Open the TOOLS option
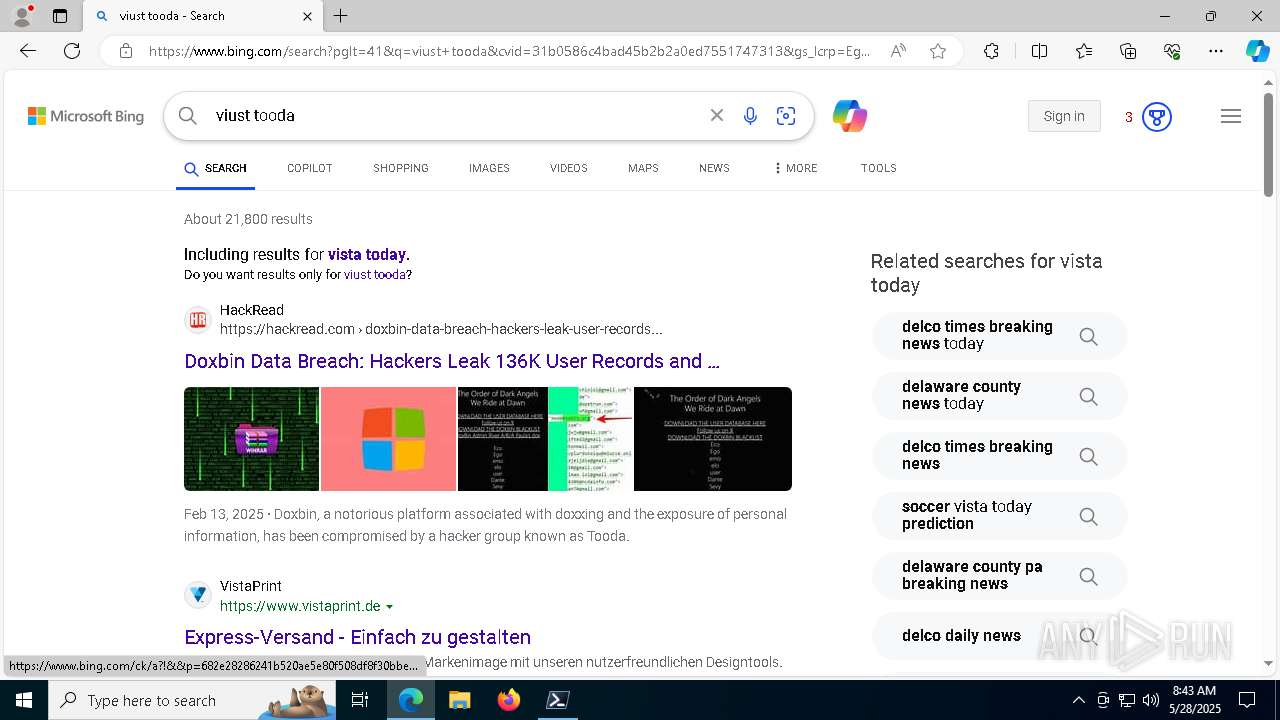This screenshot has width=1280, height=720. click(879, 168)
